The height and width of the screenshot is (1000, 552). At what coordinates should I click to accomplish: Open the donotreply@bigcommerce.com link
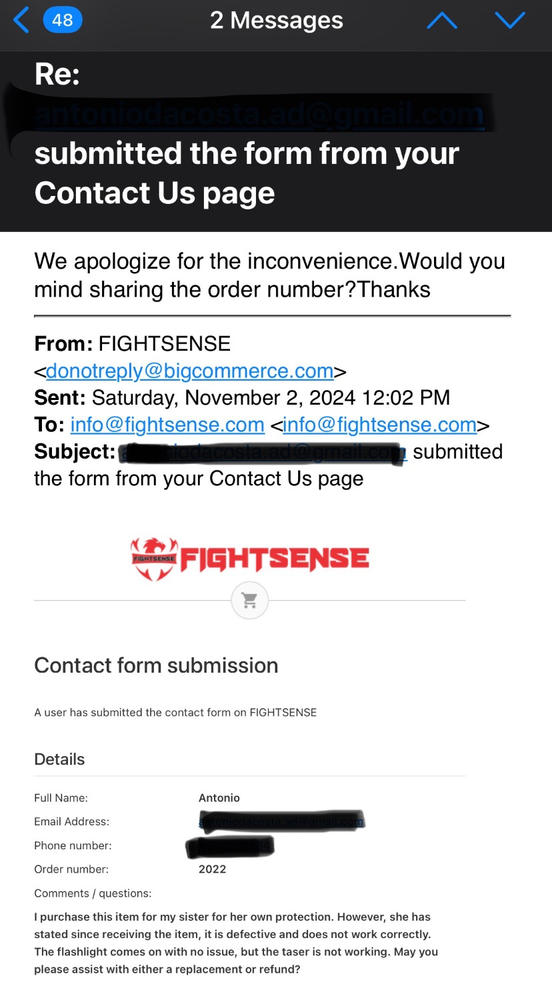[x=189, y=371]
